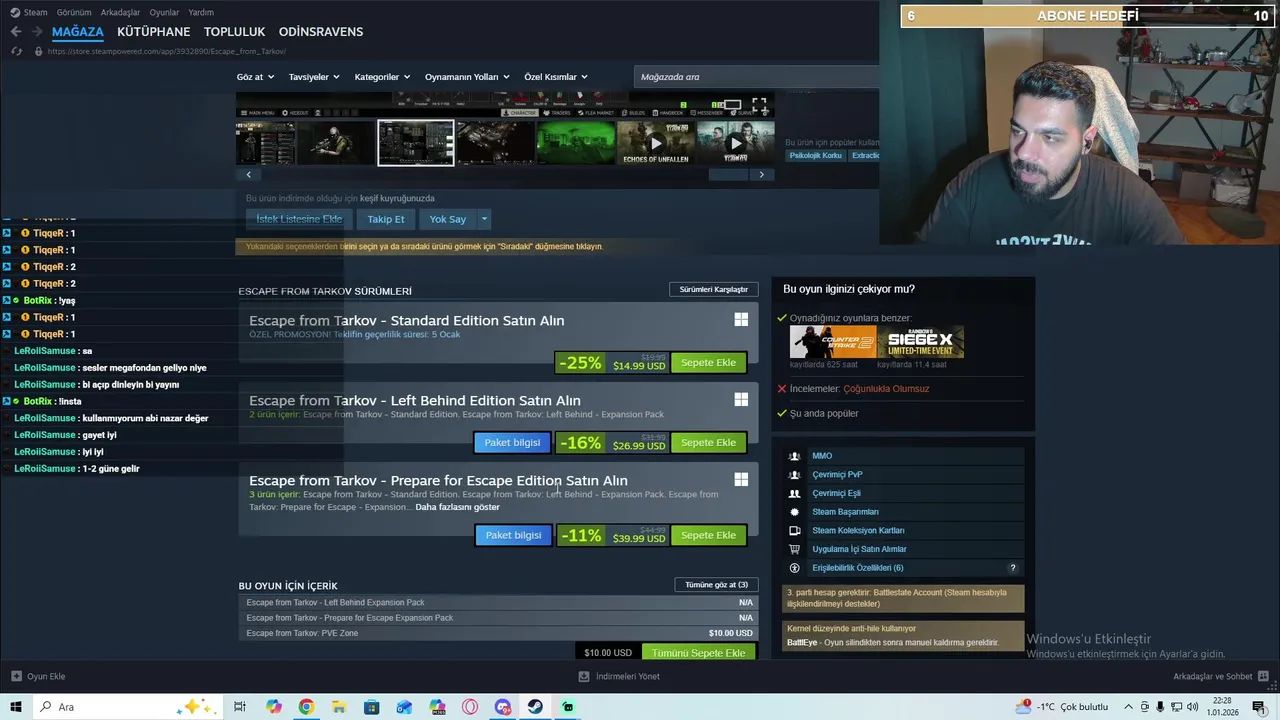Open Paket bilgisi for Left Behind Edition
This screenshot has height=720, width=1280.
point(512,442)
